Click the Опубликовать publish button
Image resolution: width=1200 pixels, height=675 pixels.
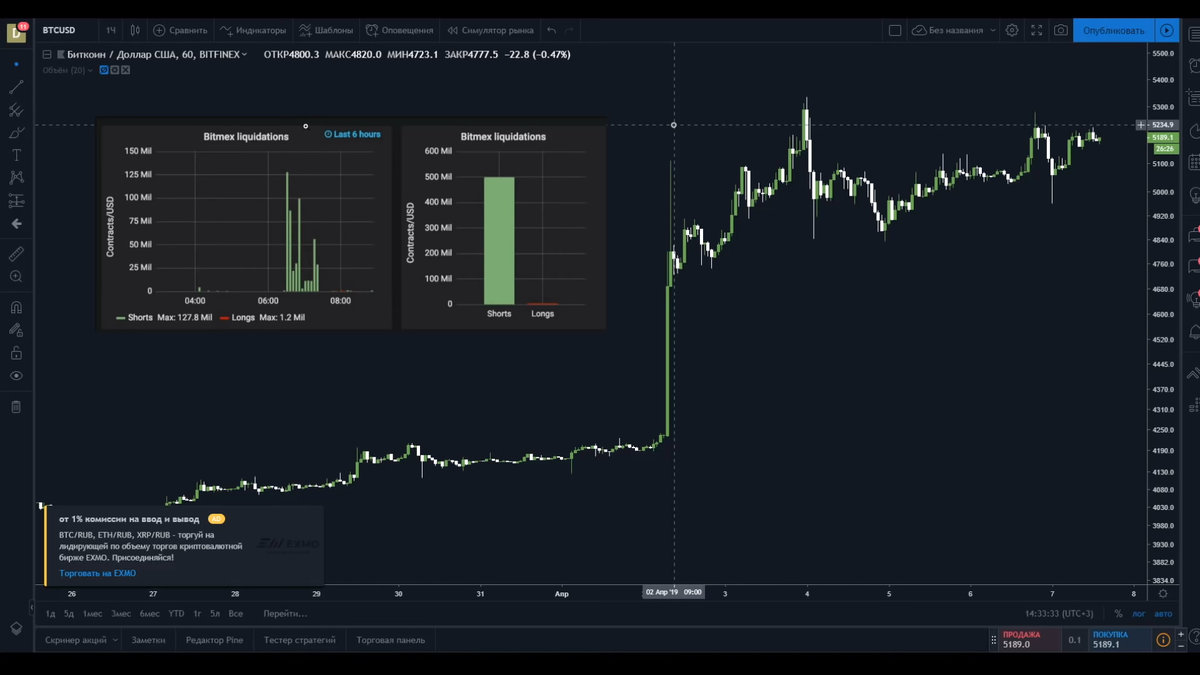pyautogui.click(x=1113, y=30)
